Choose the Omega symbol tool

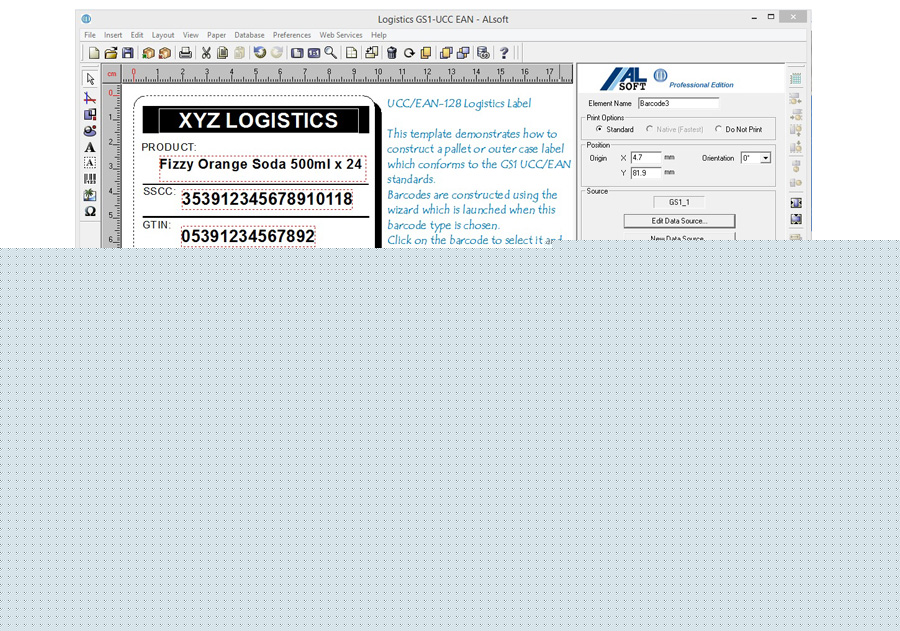(x=90, y=212)
